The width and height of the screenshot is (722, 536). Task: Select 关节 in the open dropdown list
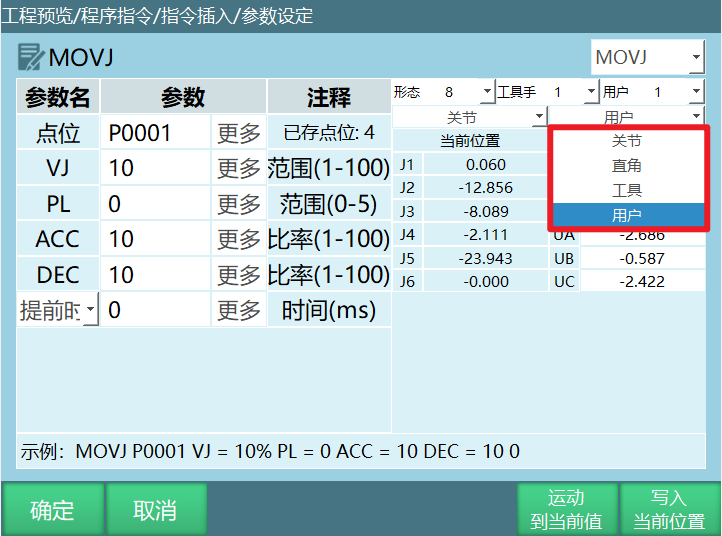click(x=627, y=140)
